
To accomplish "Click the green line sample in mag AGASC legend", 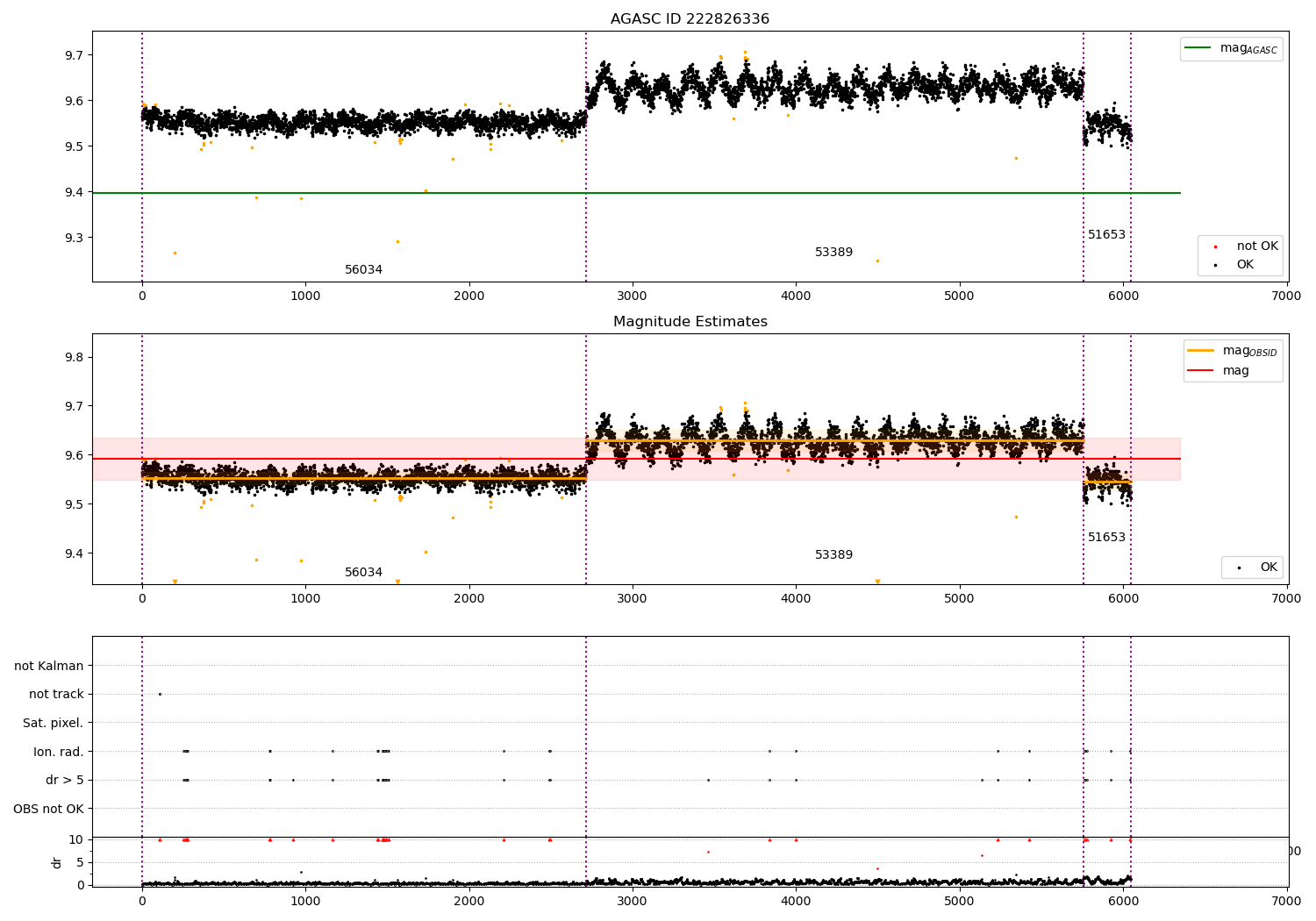I will click(1198, 48).
